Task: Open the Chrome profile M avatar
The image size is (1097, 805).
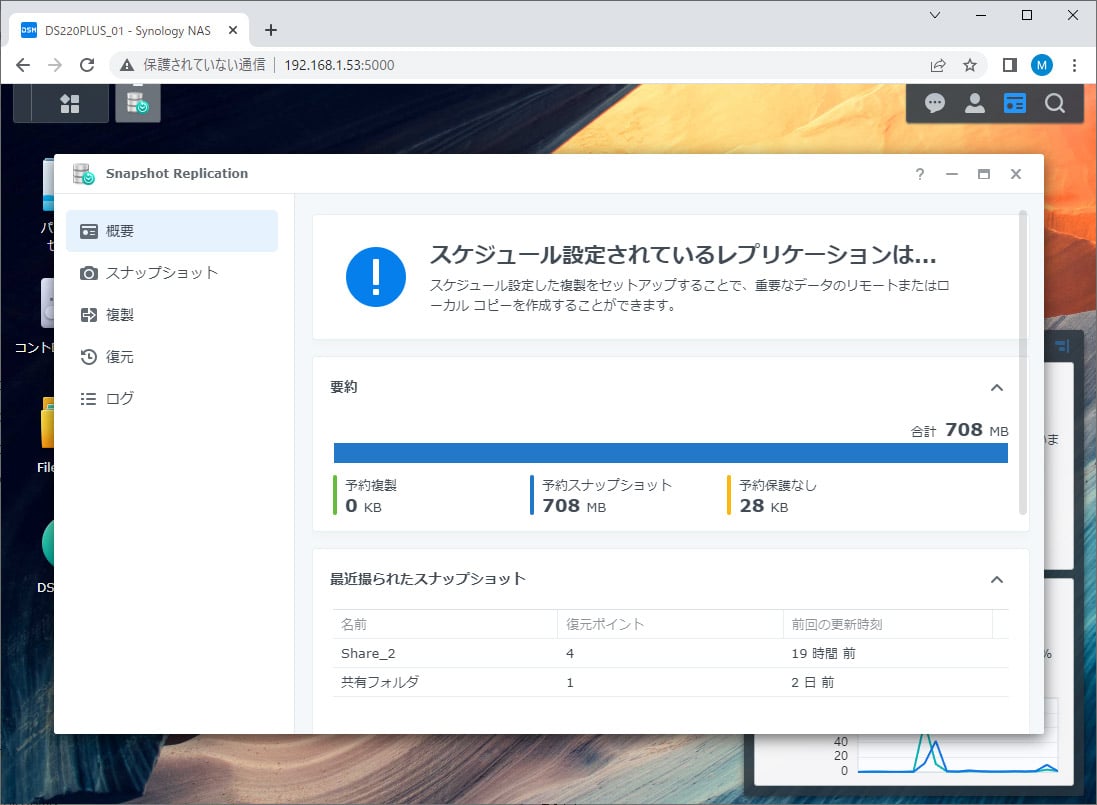Action: click(1042, 65)
